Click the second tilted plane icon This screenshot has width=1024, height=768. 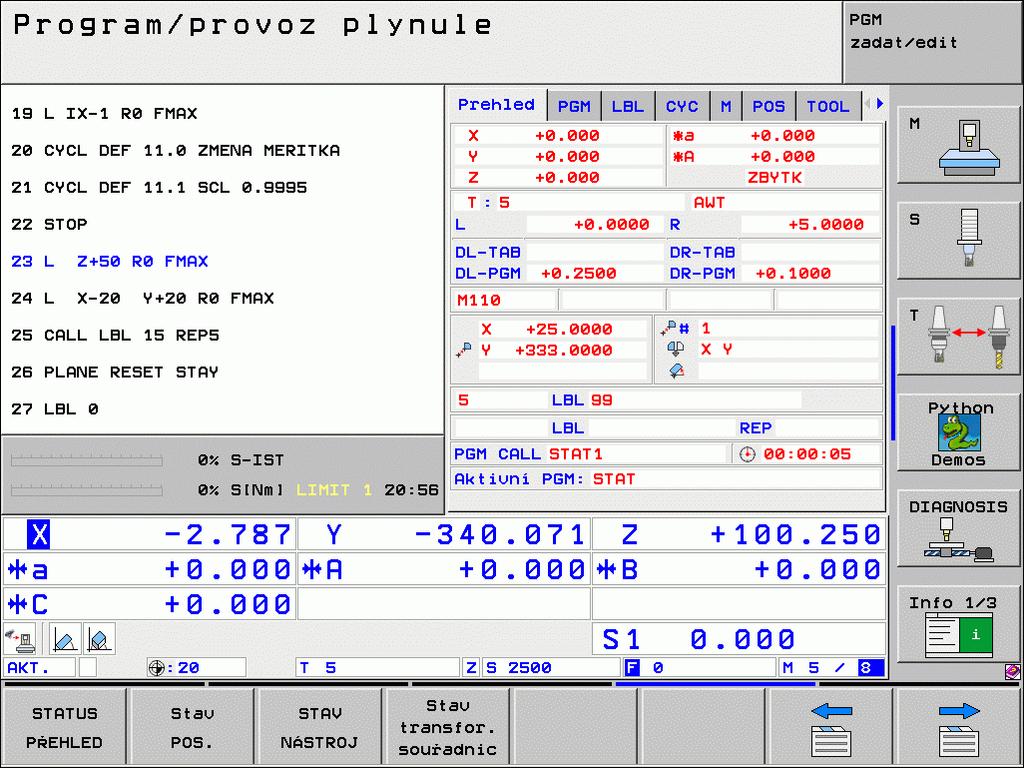[99, 638]
